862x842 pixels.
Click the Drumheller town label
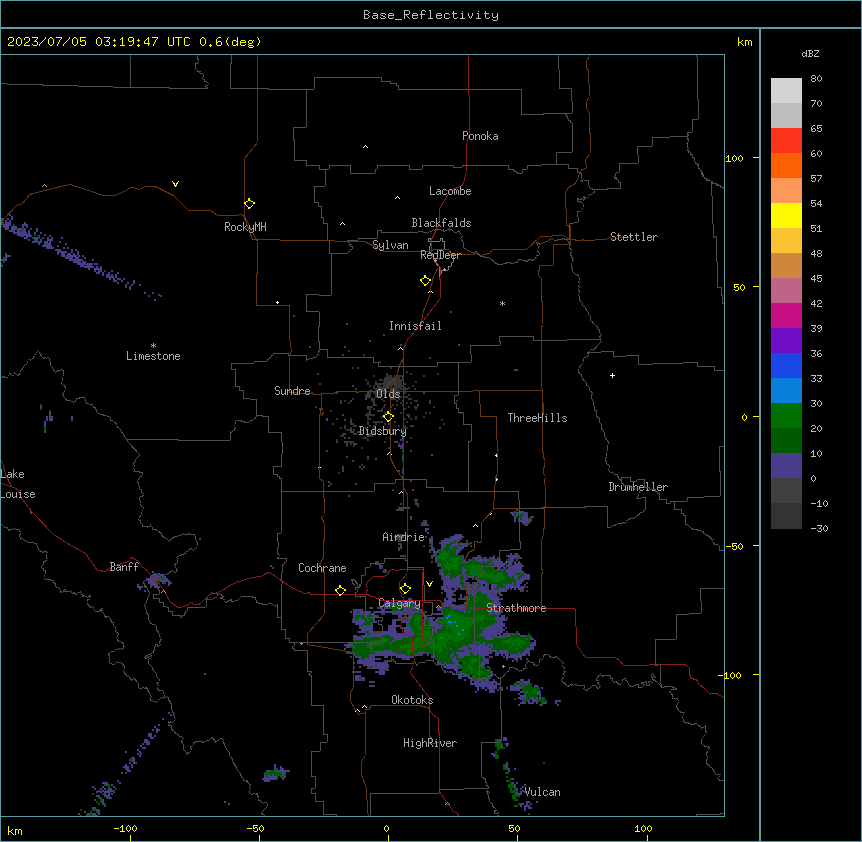(x=638, y=487)
